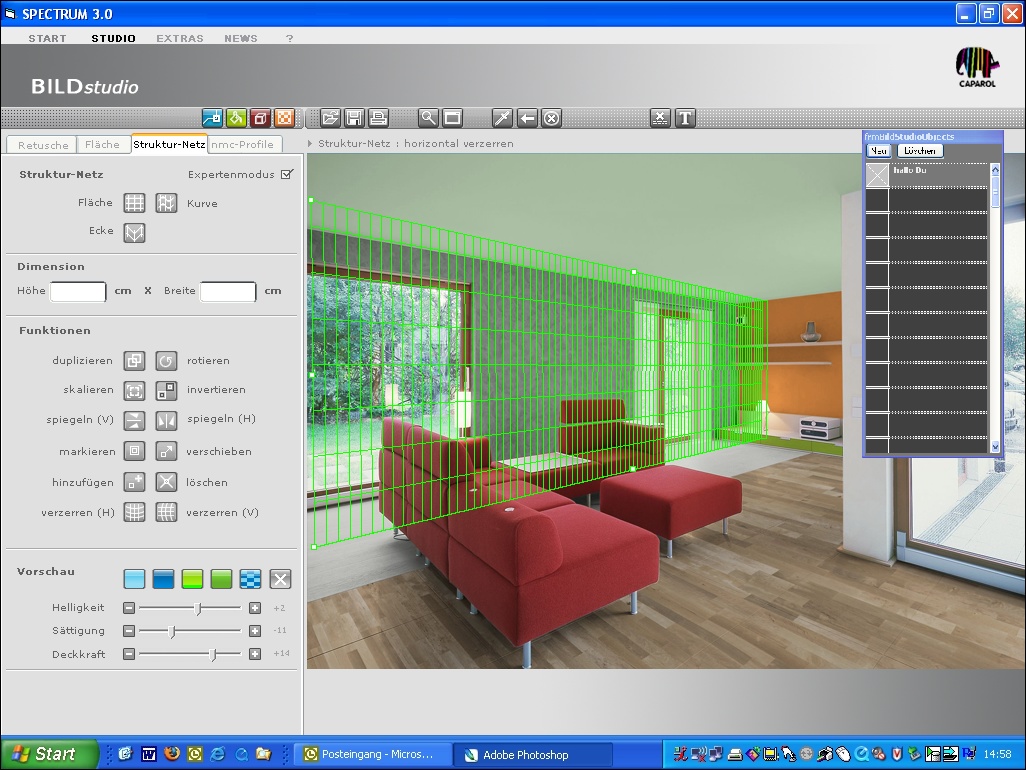This screenshot has width=1026, height=770.
Task: Switch to the Retusche tab
Action: click(x=40, y=143)
